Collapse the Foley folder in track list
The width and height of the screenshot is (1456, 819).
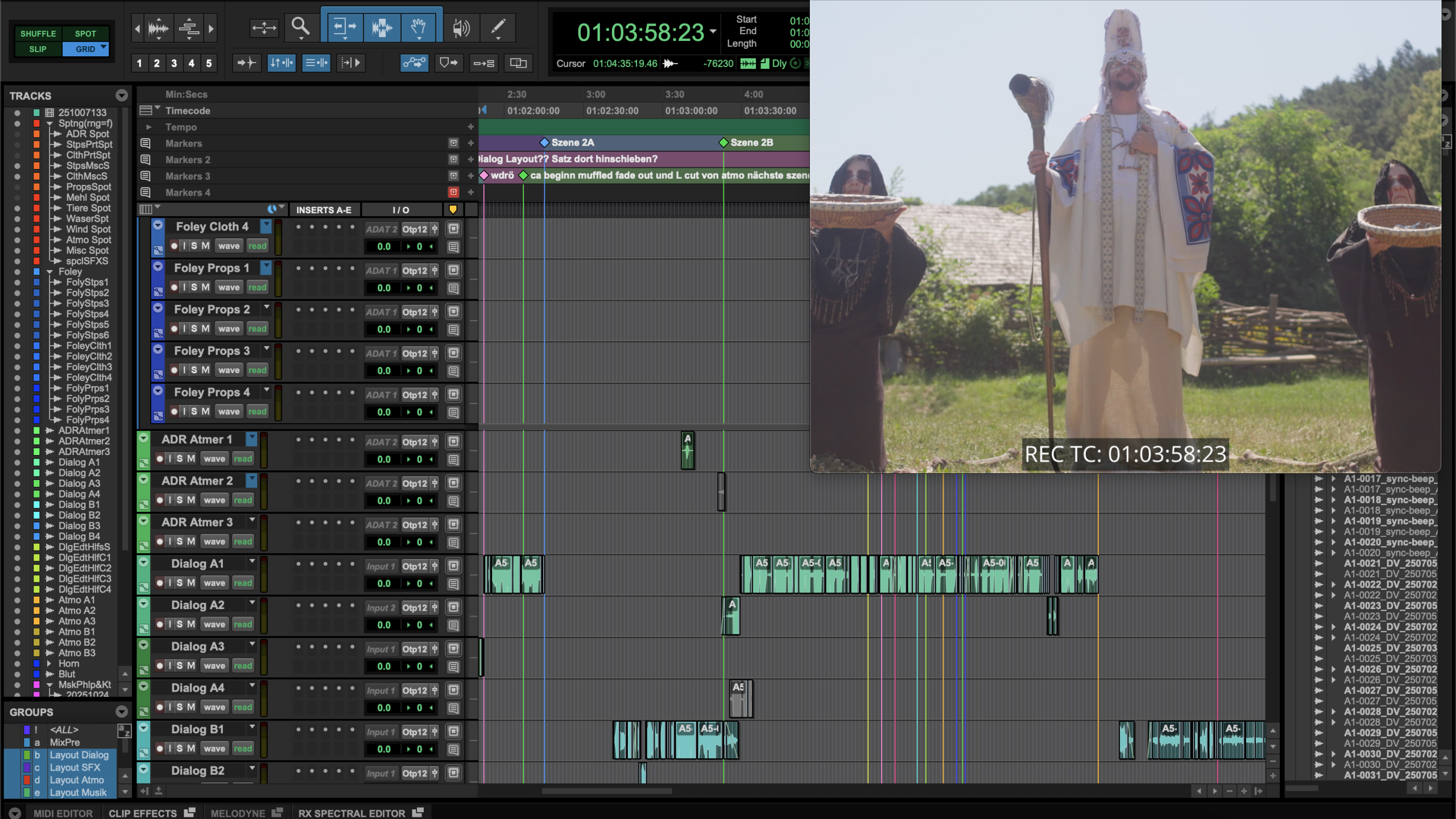click(49, 272)
